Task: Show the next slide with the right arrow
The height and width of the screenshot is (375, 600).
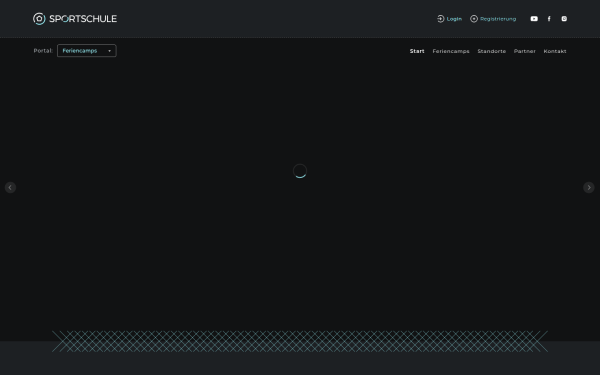Action: [589, 188]
